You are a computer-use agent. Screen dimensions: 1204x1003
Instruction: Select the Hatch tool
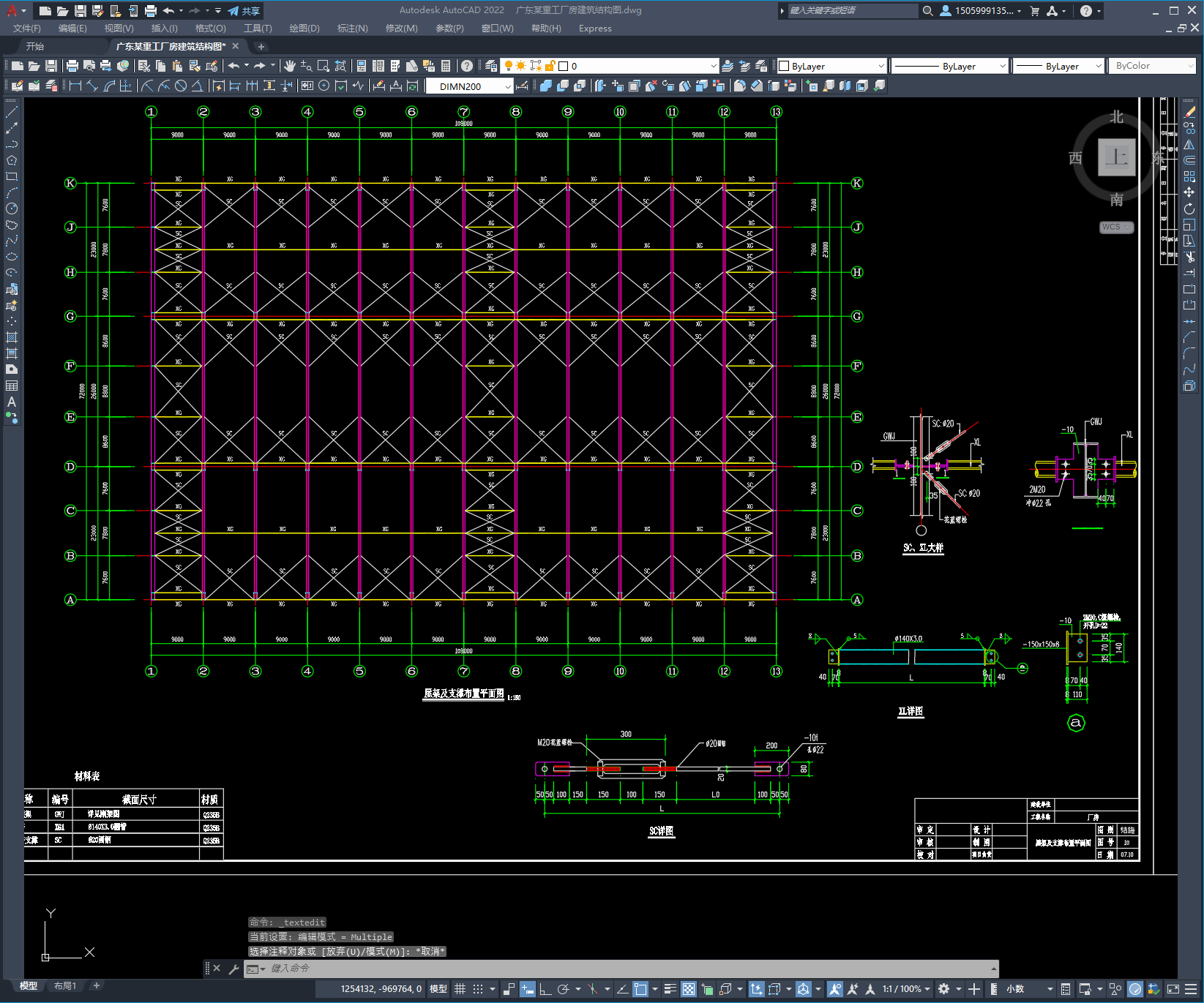click(x=12, y=337)
